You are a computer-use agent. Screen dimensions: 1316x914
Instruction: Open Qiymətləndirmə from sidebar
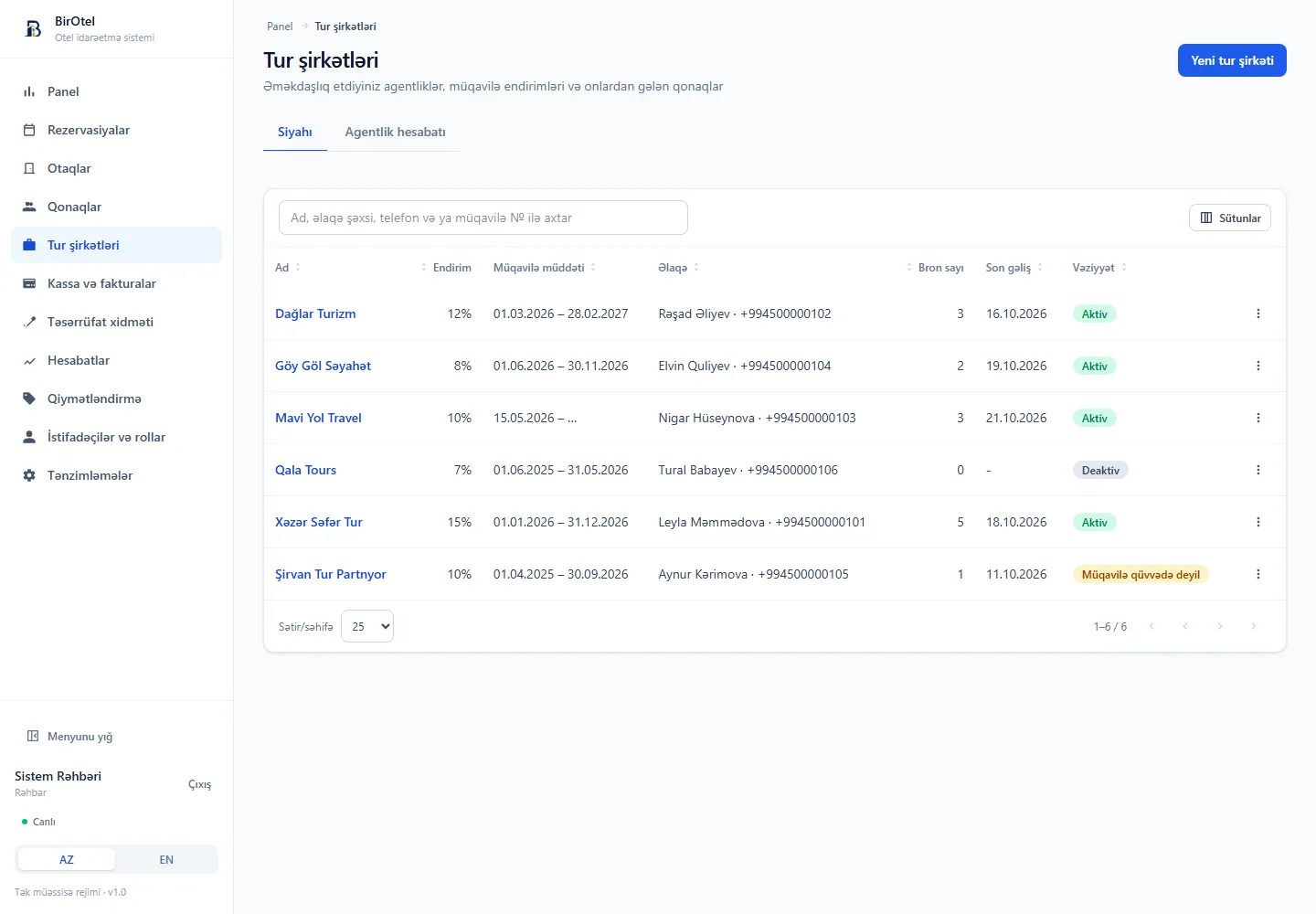(x=116, y=399)
